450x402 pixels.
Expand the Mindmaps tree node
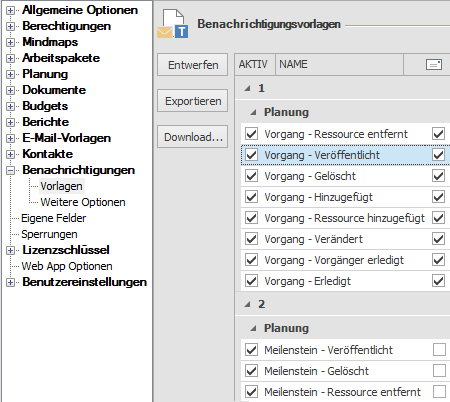pyautogui.click(x=10, y=42)
